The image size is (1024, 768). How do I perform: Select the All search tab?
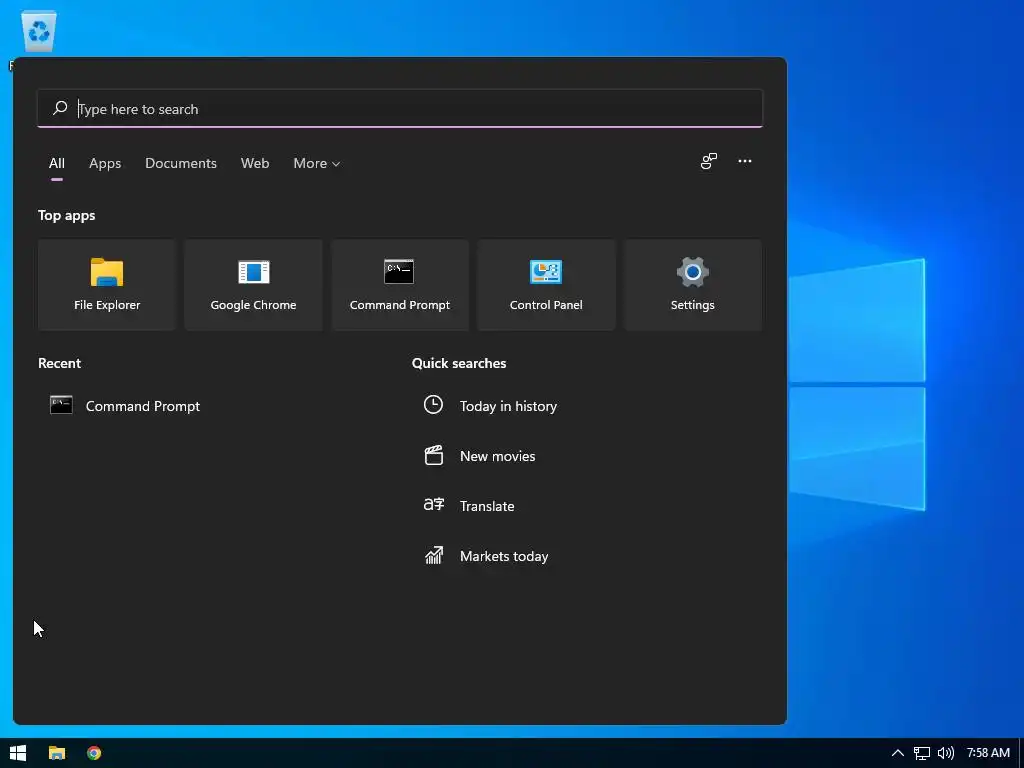tap(57, 163)
